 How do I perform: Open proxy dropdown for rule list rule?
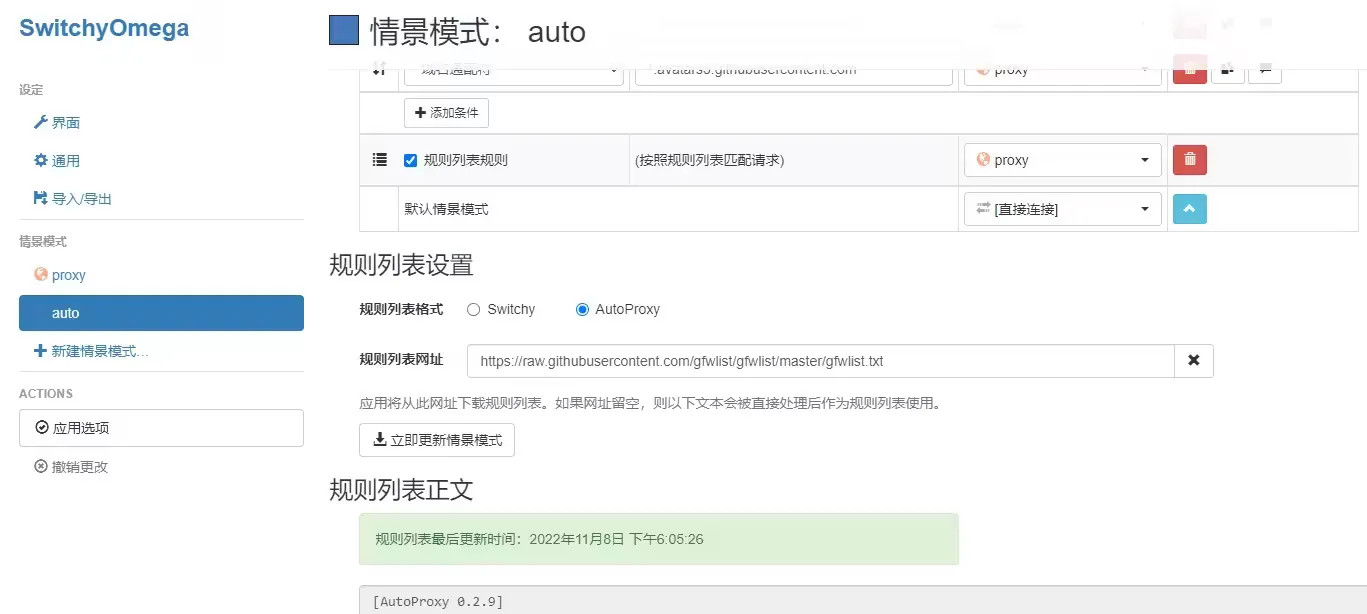pos(1062,160)
